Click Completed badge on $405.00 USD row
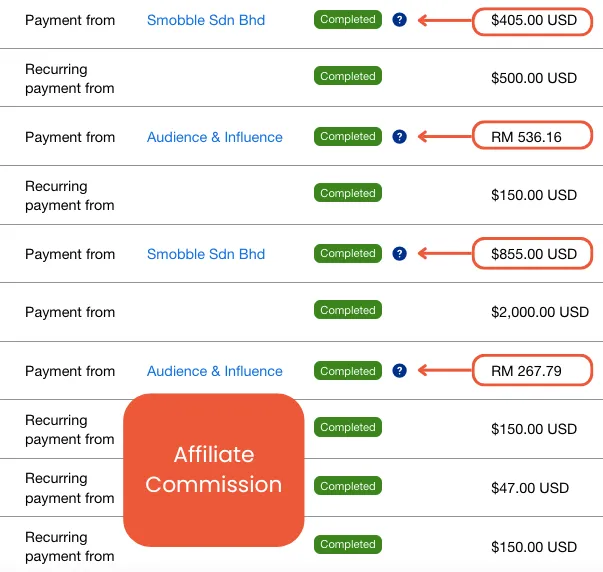Viewport: 603px width, 572px height. 348,20
